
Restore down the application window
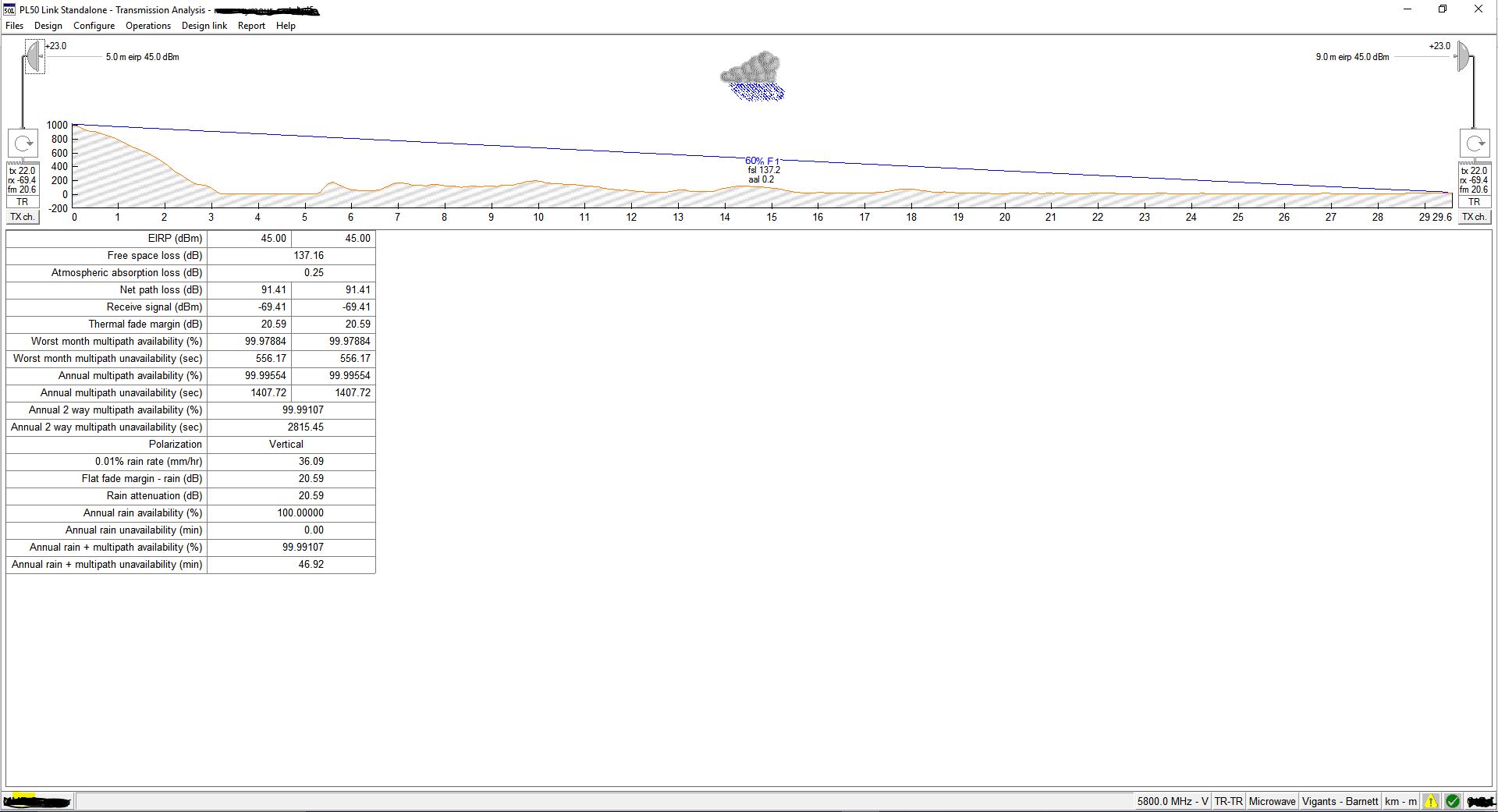pos(1443,9)
